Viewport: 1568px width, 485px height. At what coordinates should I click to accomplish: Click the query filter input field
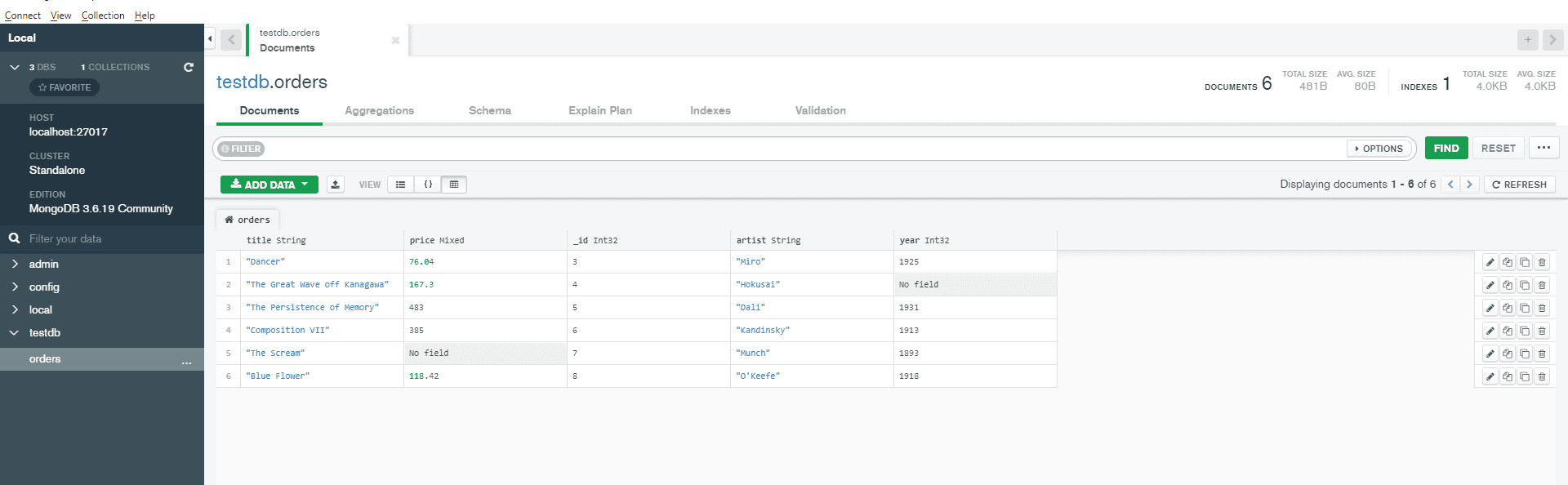(x=800, y=149)
